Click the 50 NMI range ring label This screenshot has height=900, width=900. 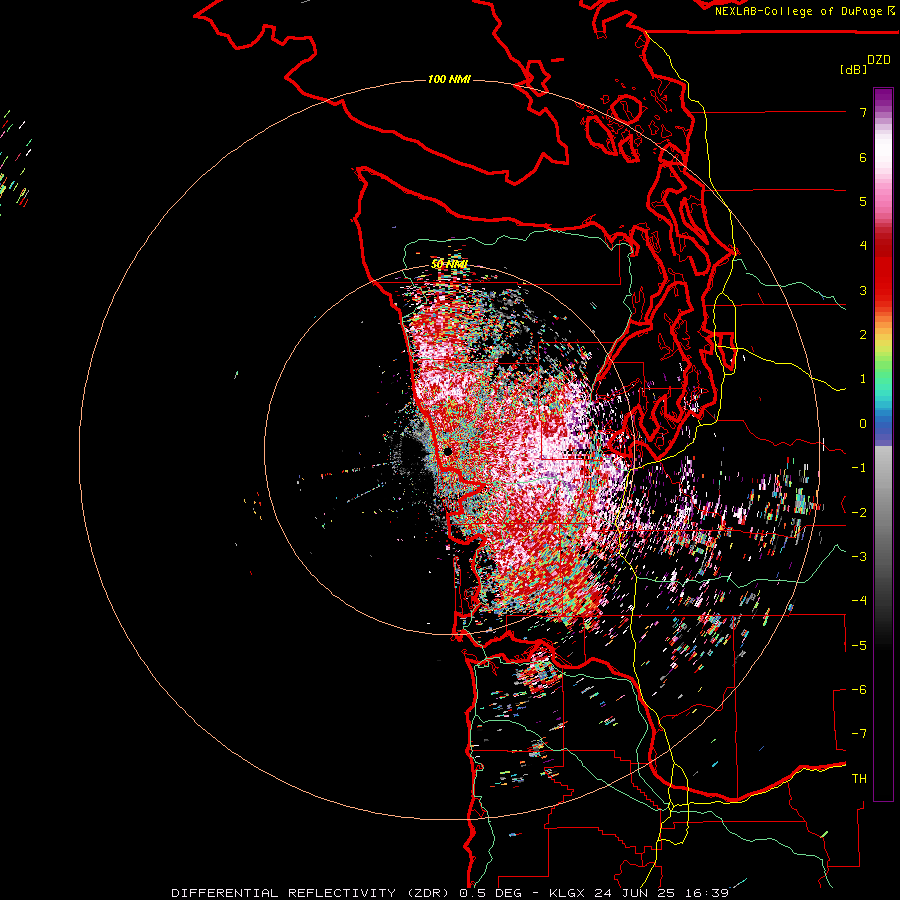point(449,264)
